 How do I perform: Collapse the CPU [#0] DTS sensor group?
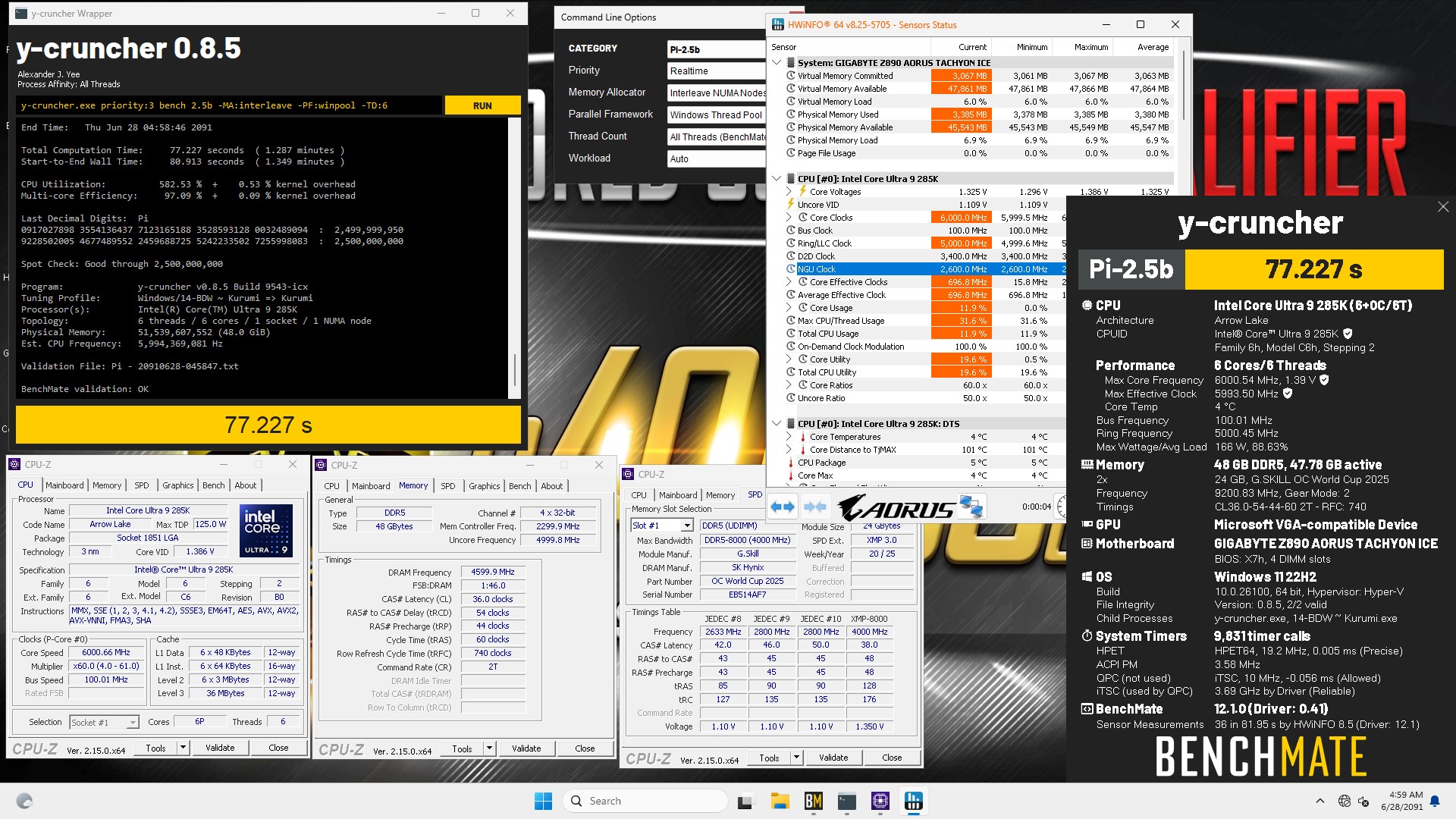pos(777,424)
